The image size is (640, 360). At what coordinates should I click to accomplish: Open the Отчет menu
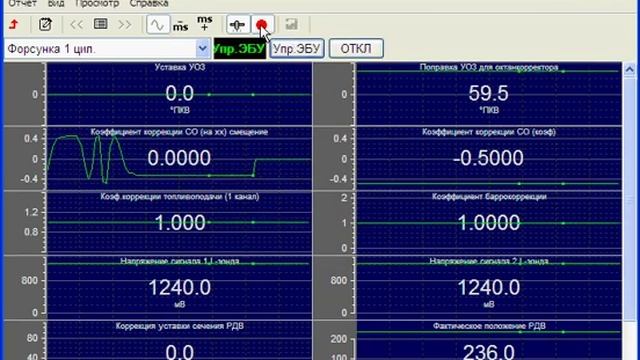click(x=22, y=4)
